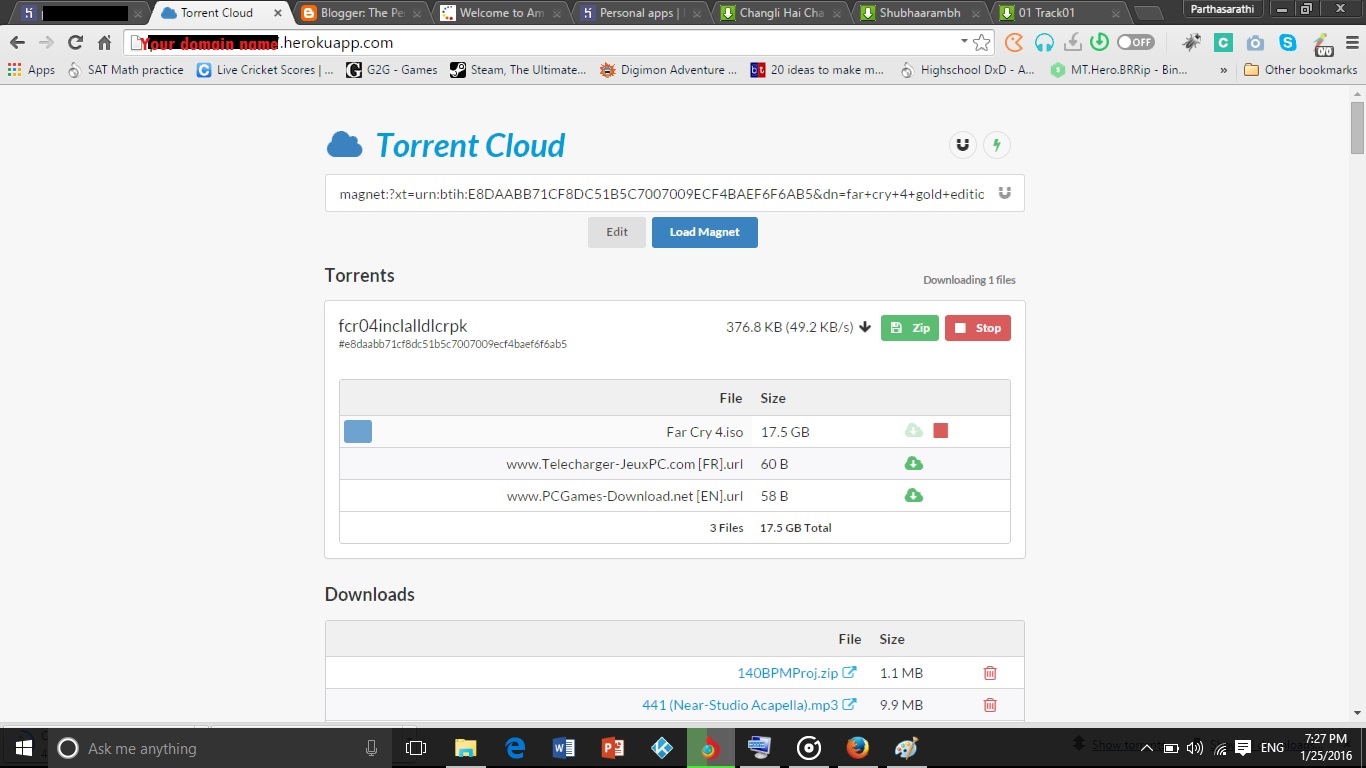The image size is (1366, 768).
Task: Delete 441 (Near-Studio Acapella).mp3 with trash icon
Action: click(x=990, y=705)
